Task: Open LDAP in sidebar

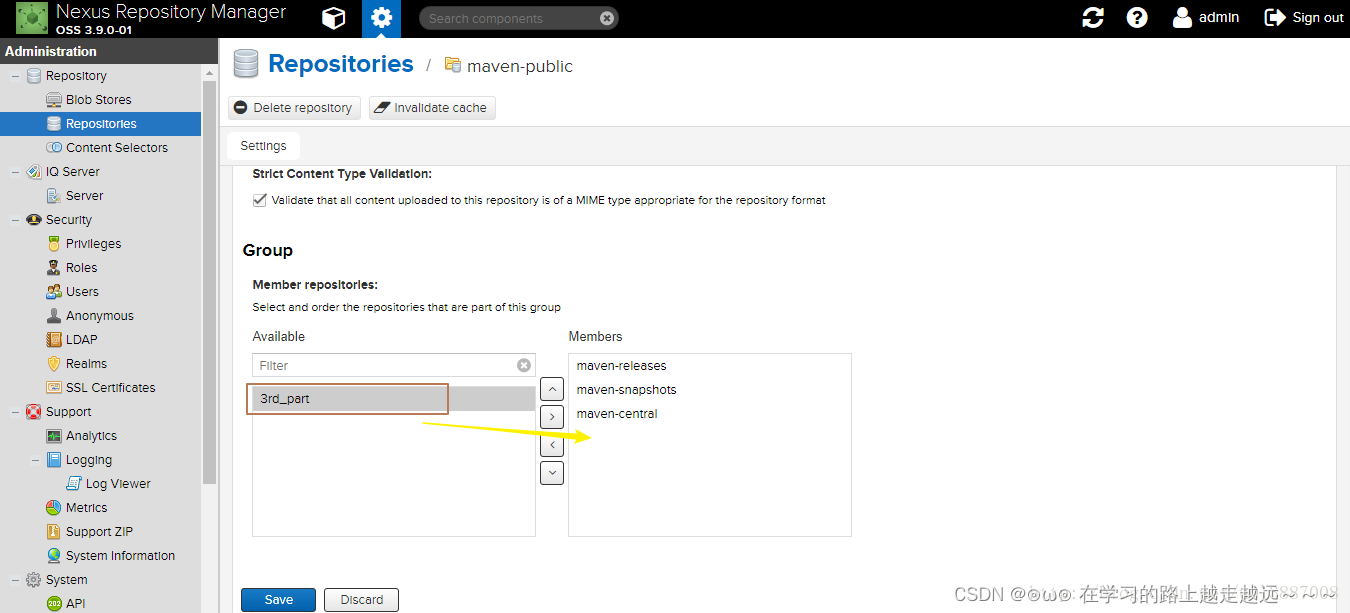Action: point(81,340)
